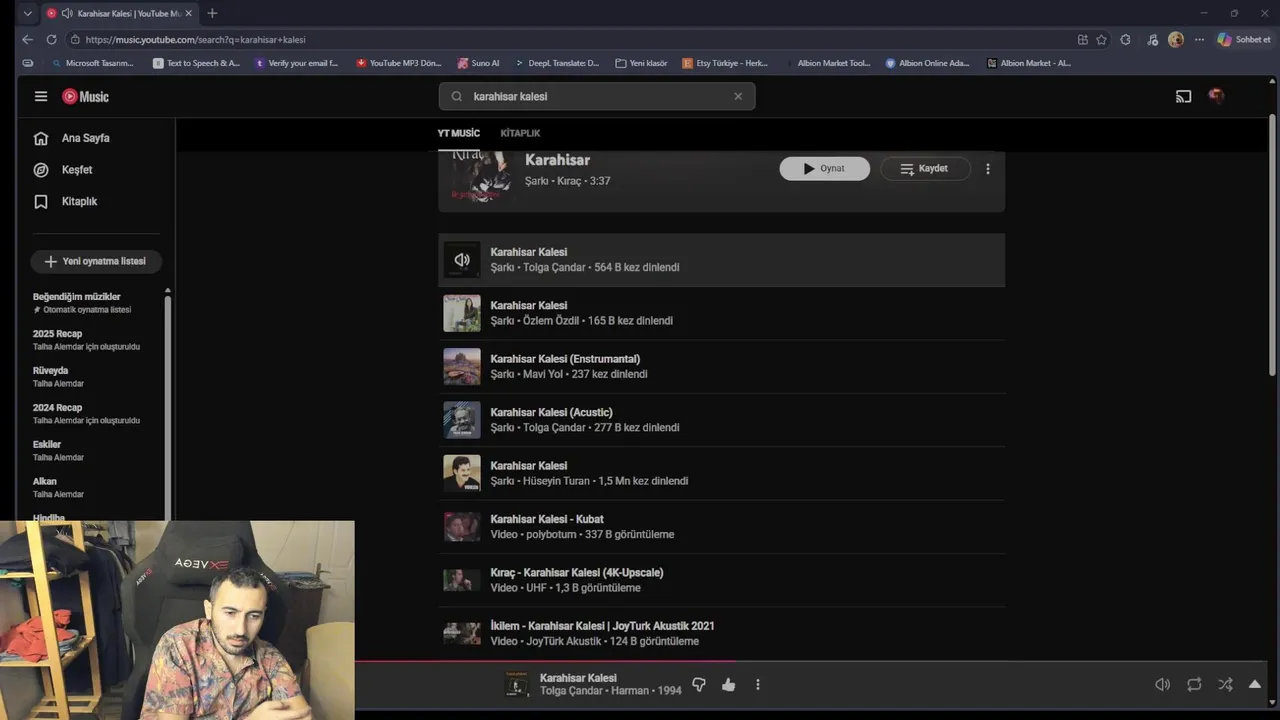The width and height of the screenshot is (1280, 720).
Task: Open Yeni klasör bookmark folder
Action: [641, 63]
